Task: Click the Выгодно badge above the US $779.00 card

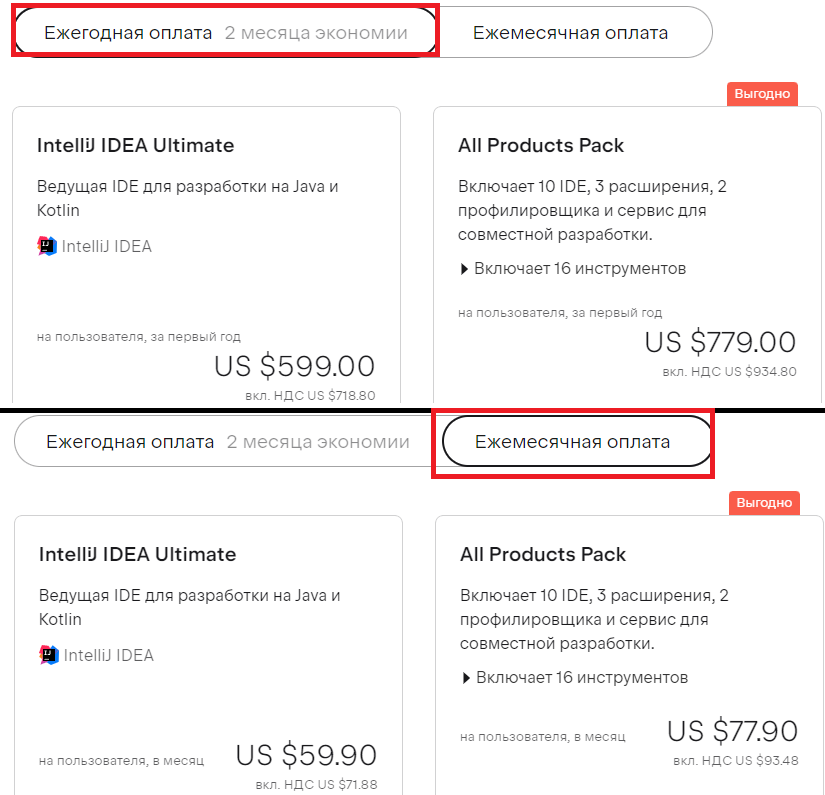Action: 763,94
